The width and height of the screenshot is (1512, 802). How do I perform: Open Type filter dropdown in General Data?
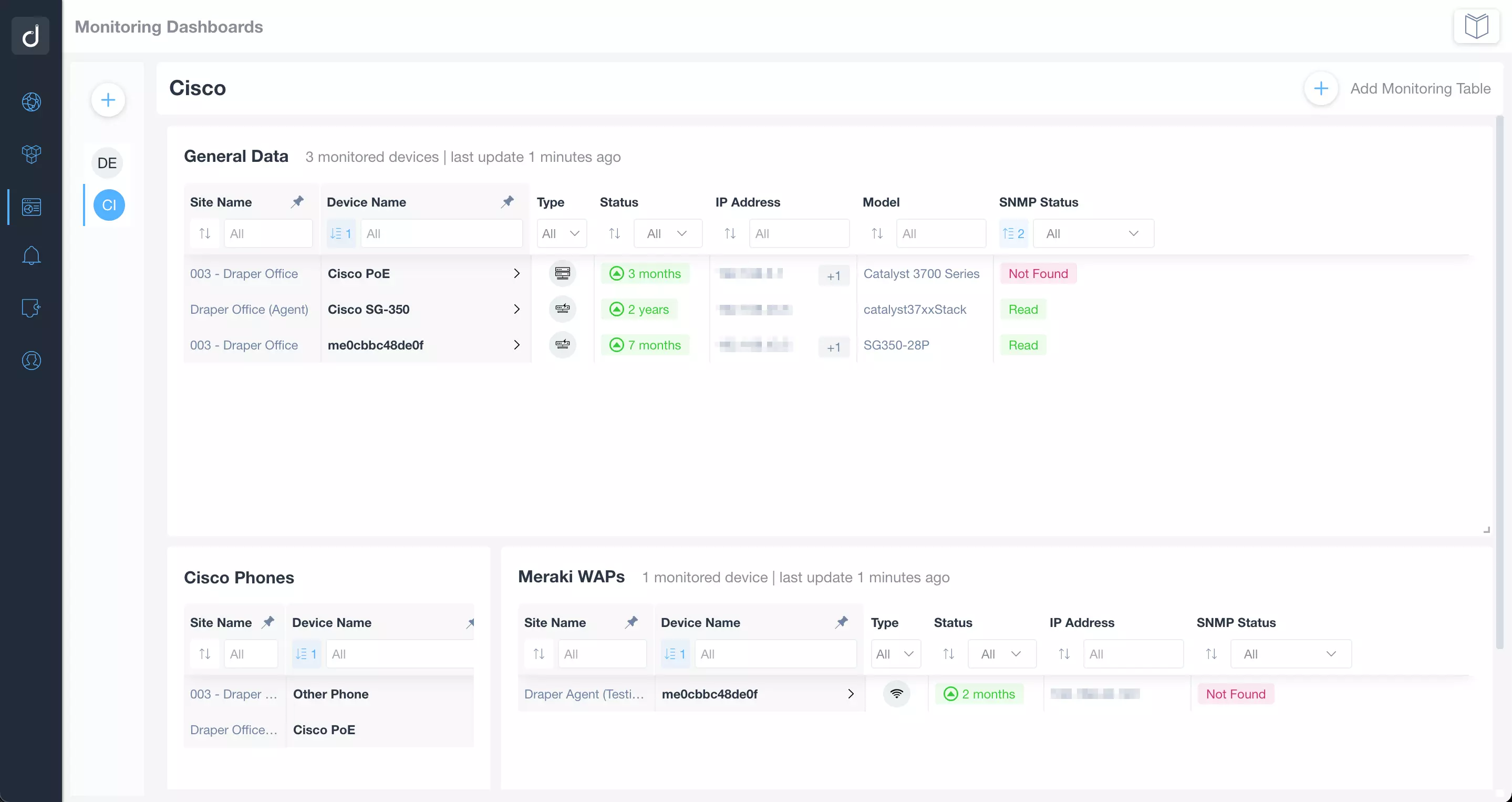click(562, 234)
